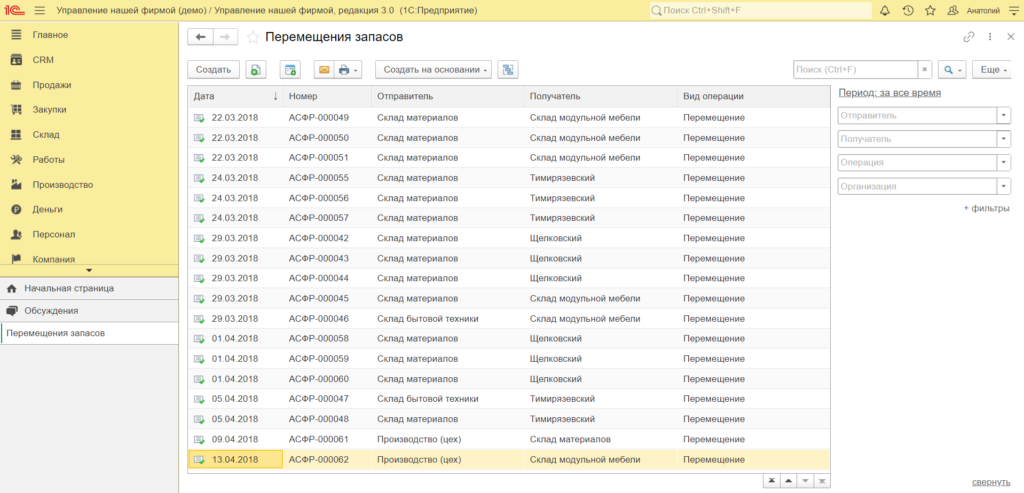Click document icon in row АСФР-000062
Viewport: 1024px width, 493px height.
coord(199,460)
